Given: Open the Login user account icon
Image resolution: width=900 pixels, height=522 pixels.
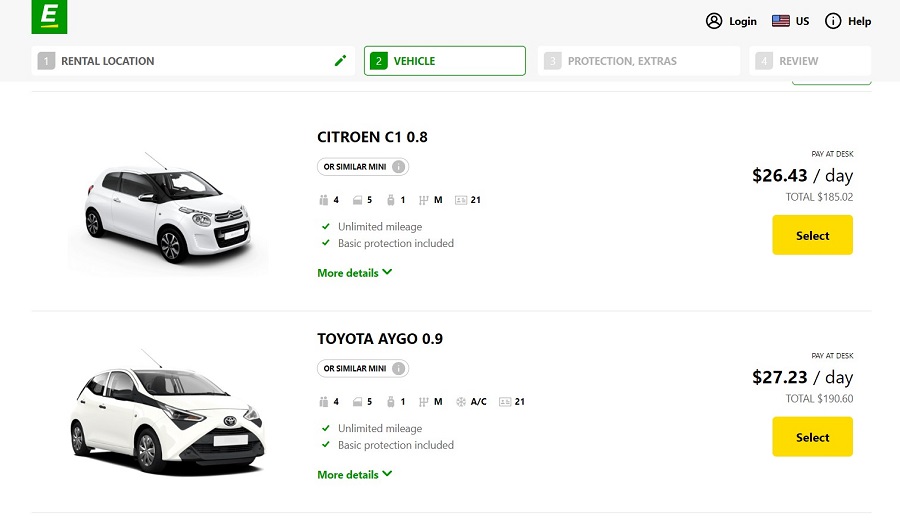Looking at the screenshot, I should click(x=713, y=21).
